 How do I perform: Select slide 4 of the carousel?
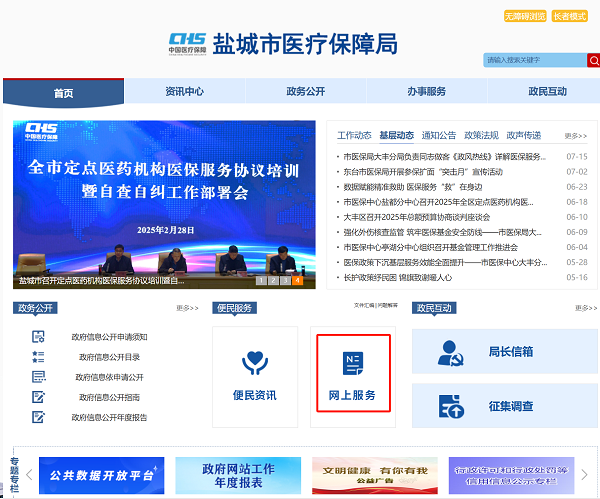pos(297,280)
